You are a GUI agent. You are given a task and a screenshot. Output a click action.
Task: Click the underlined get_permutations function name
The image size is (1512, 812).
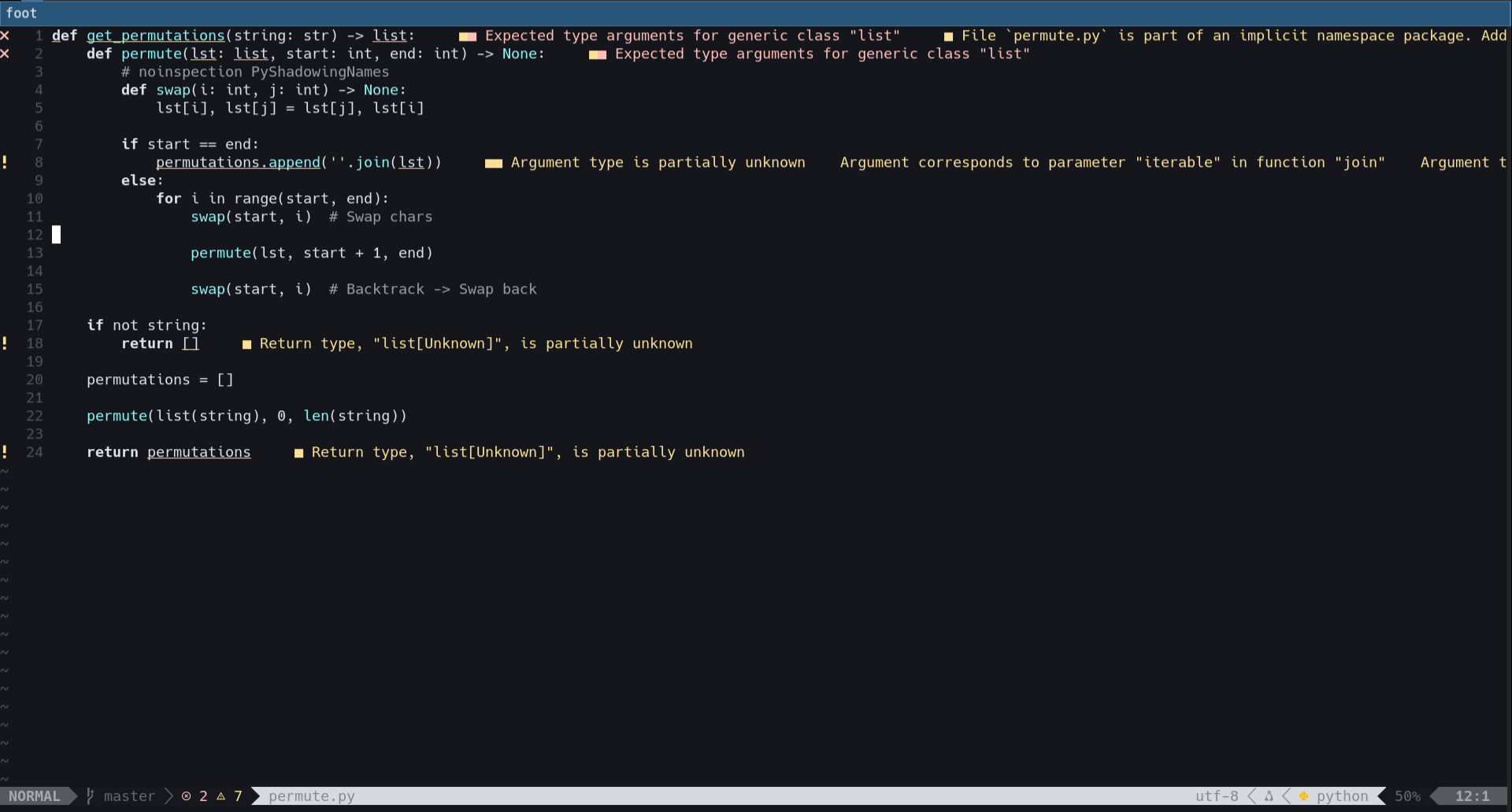(155, 35)
